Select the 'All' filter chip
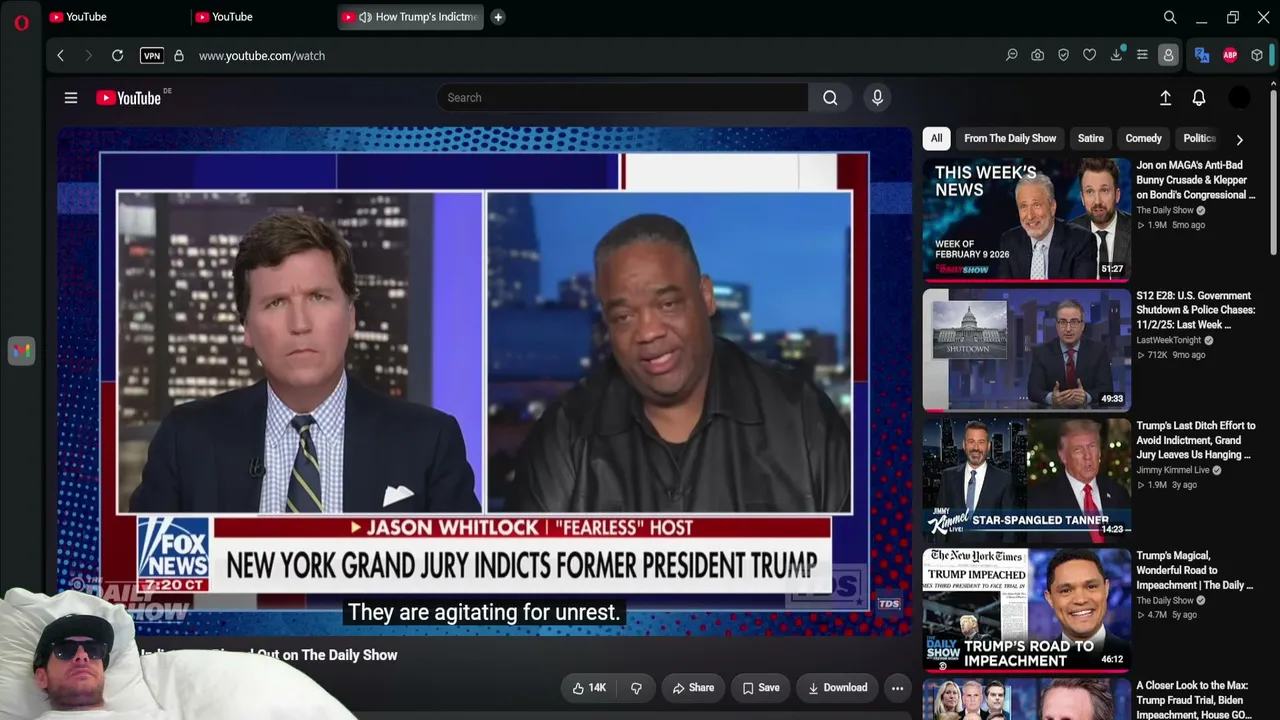The width and height of the screenshot is (1280, 720). click(x=936, y=139)
